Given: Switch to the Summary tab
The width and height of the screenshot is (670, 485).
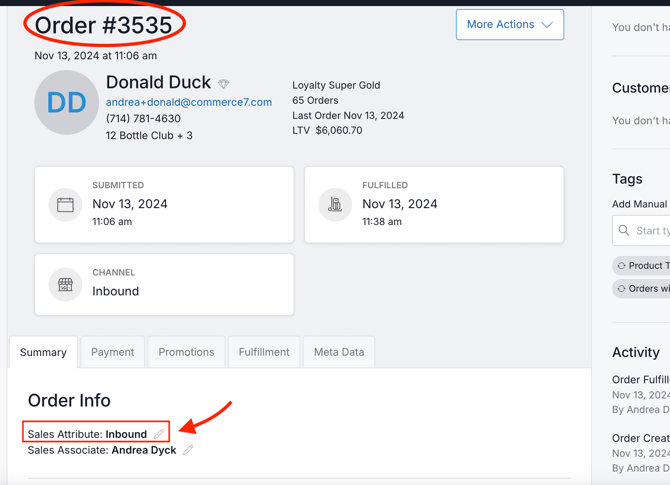Looking at the screenshot, I should pos(43,352).
